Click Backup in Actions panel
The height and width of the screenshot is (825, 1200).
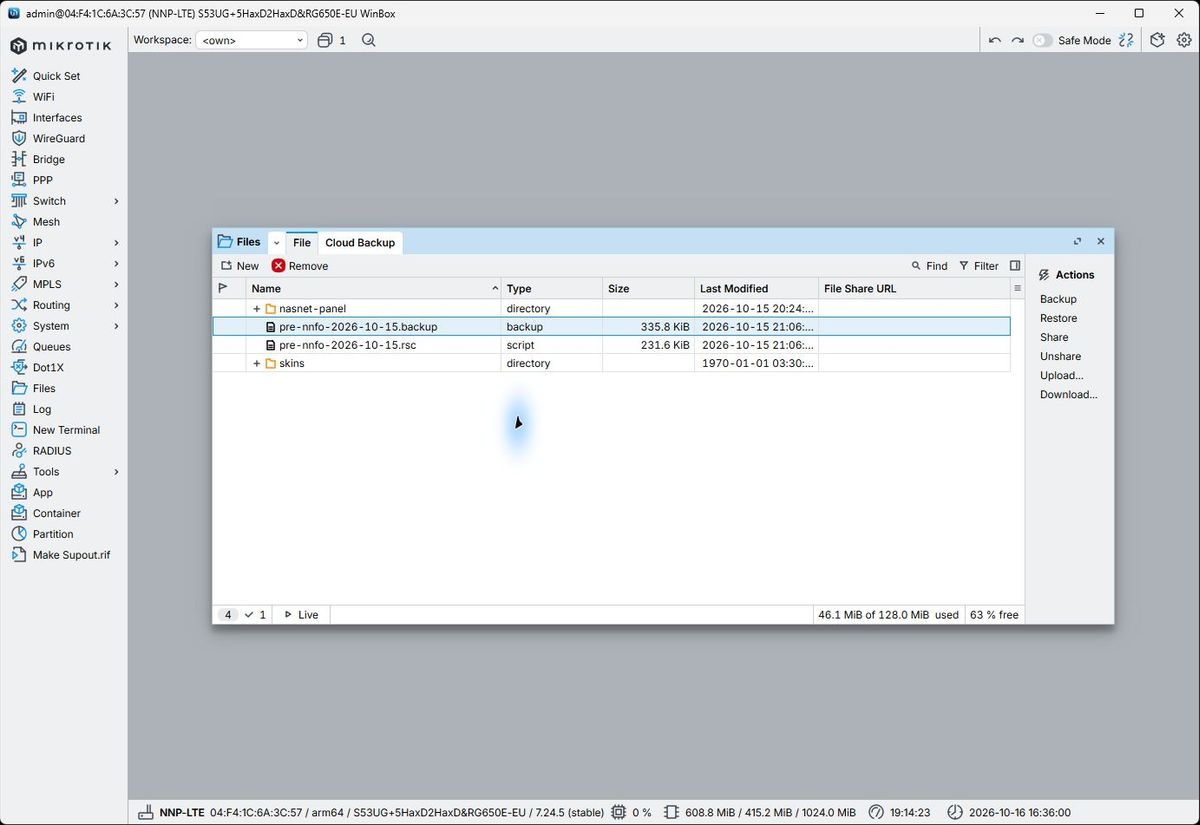pos(1058,299)
